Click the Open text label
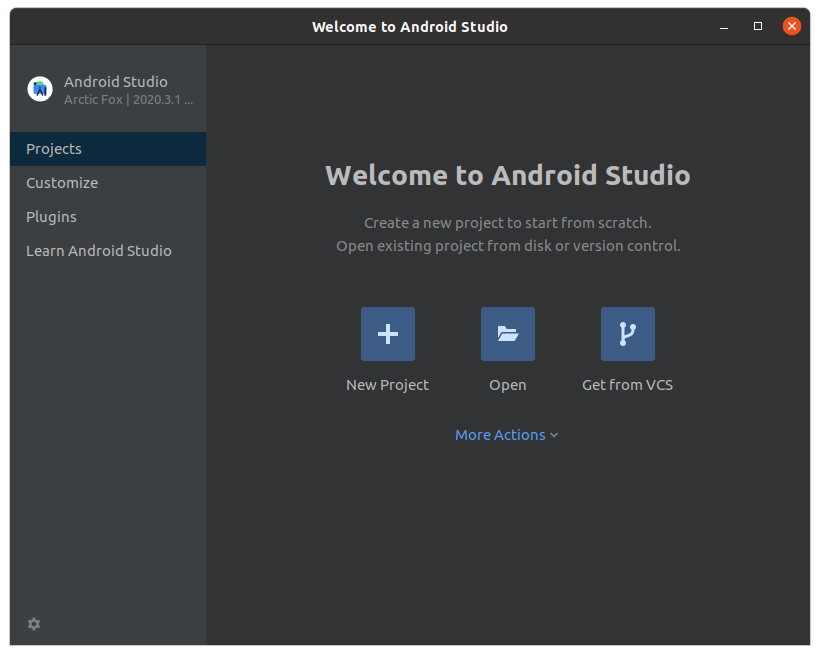 pos(508,386)
